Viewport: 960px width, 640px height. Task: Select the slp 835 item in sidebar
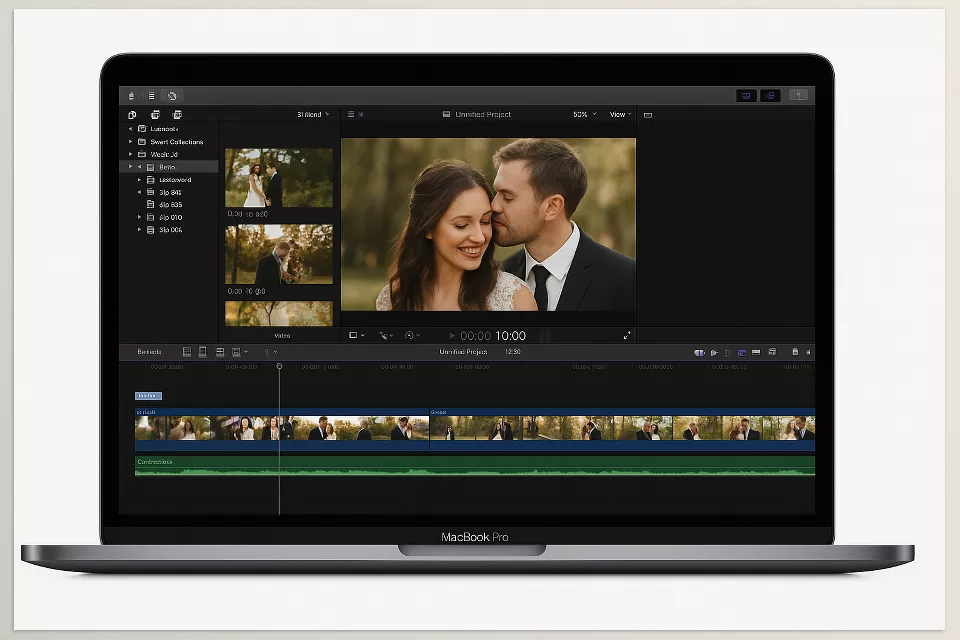(164, 205)
